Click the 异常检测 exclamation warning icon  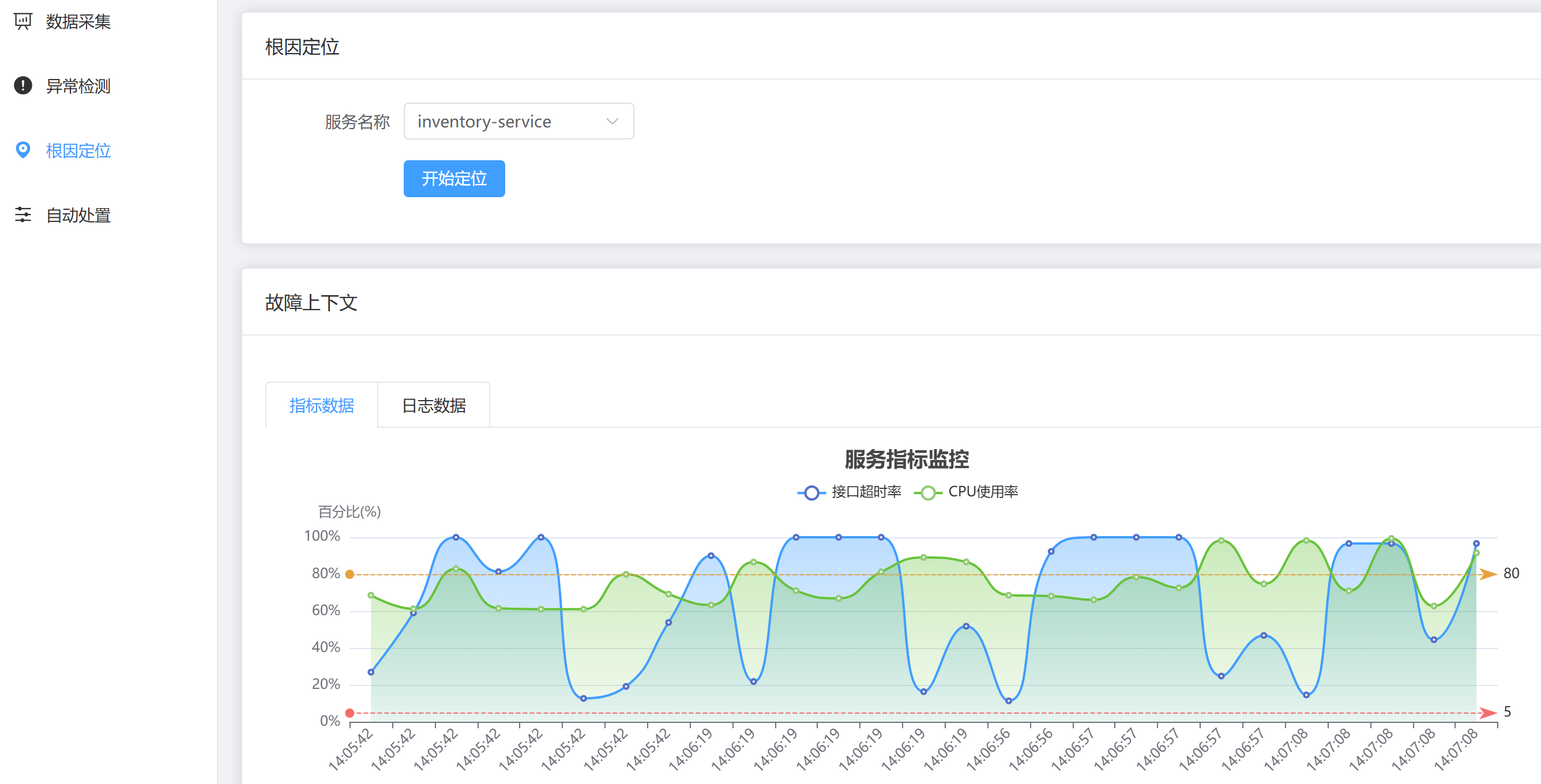22,85
